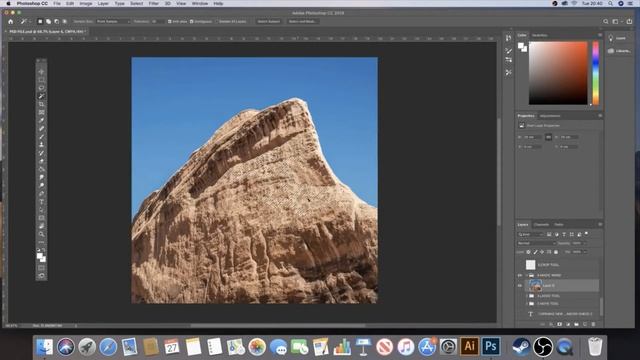Click the Home icon in options bar
640x360 pixels.
point(11,21)
